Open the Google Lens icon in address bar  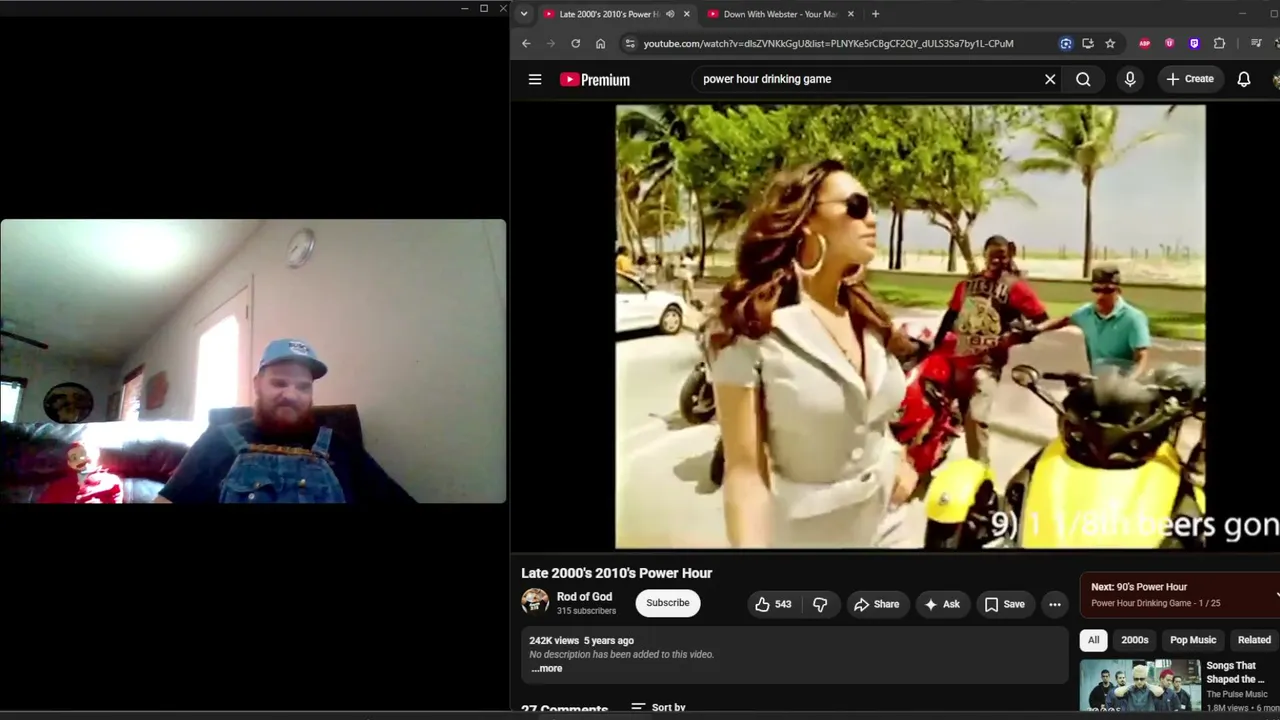(x=1066, y=43)
